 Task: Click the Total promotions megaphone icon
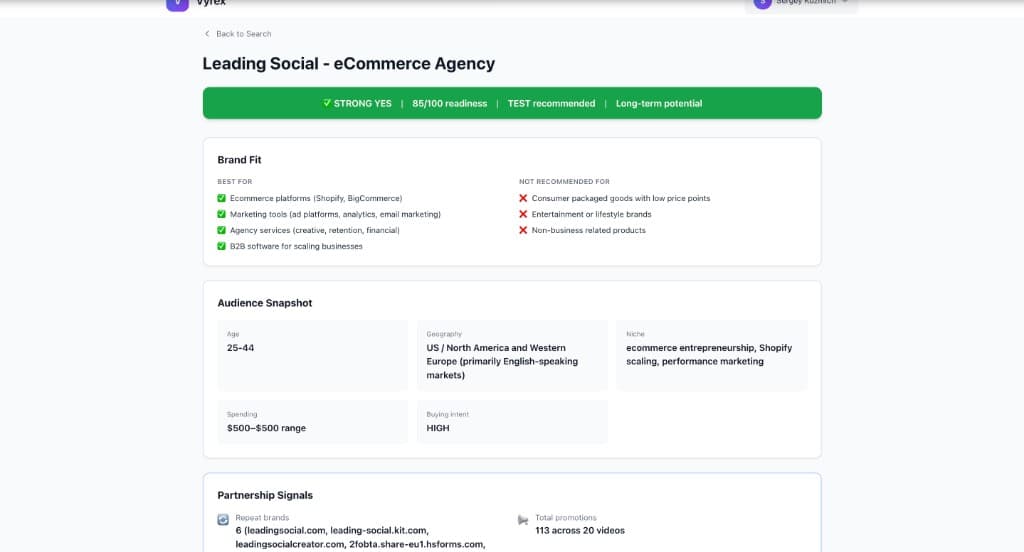click(523, 520)
